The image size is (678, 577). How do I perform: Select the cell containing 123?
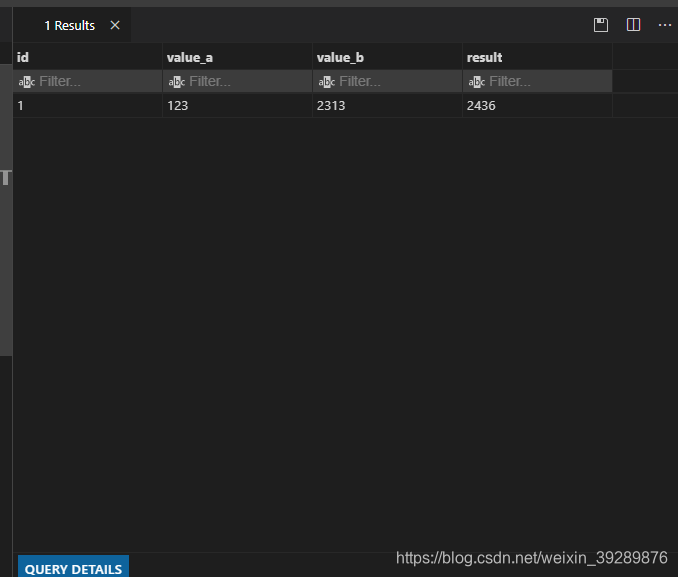237,106
